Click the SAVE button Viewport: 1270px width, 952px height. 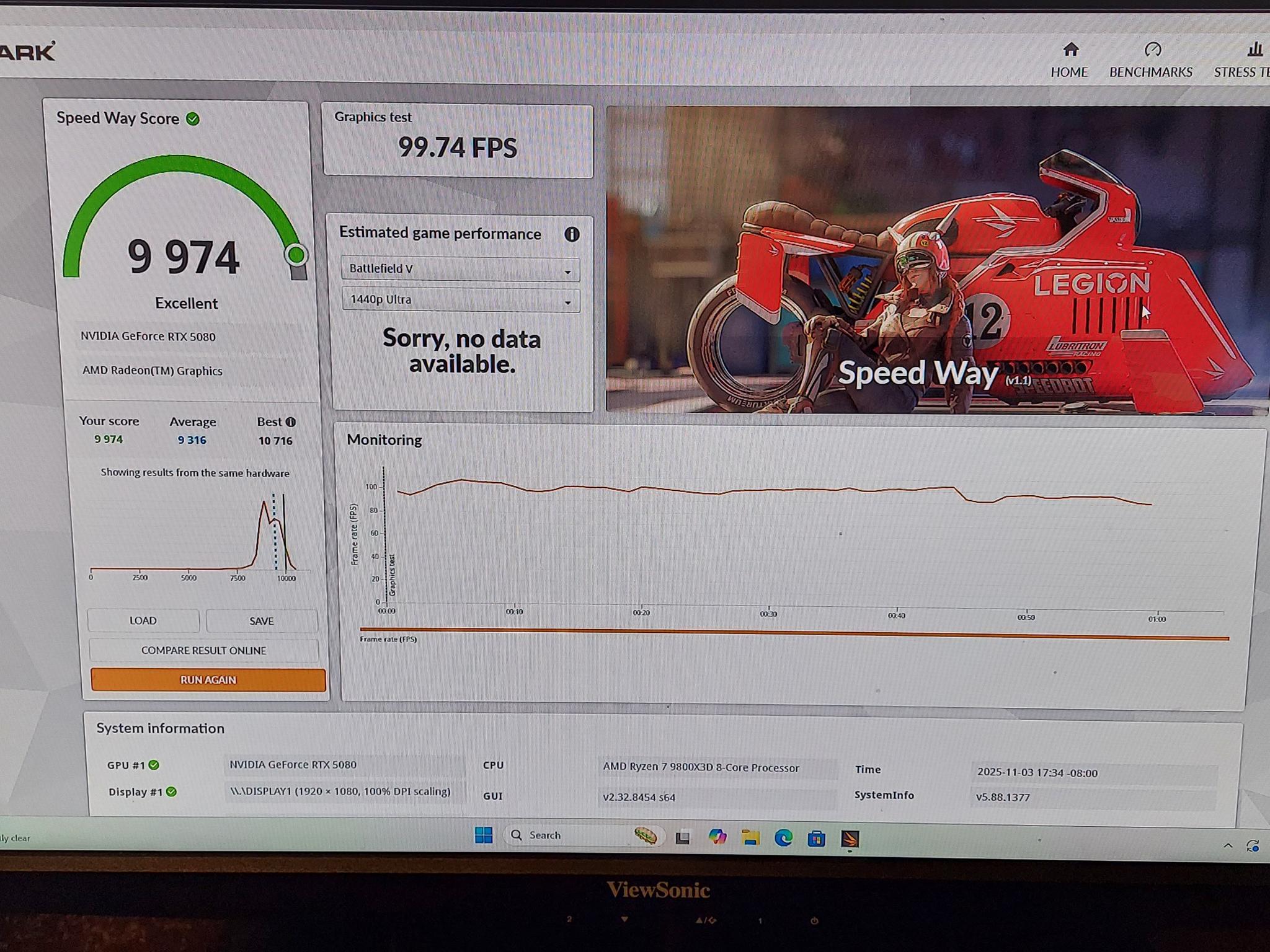click(x=262, y=621)
